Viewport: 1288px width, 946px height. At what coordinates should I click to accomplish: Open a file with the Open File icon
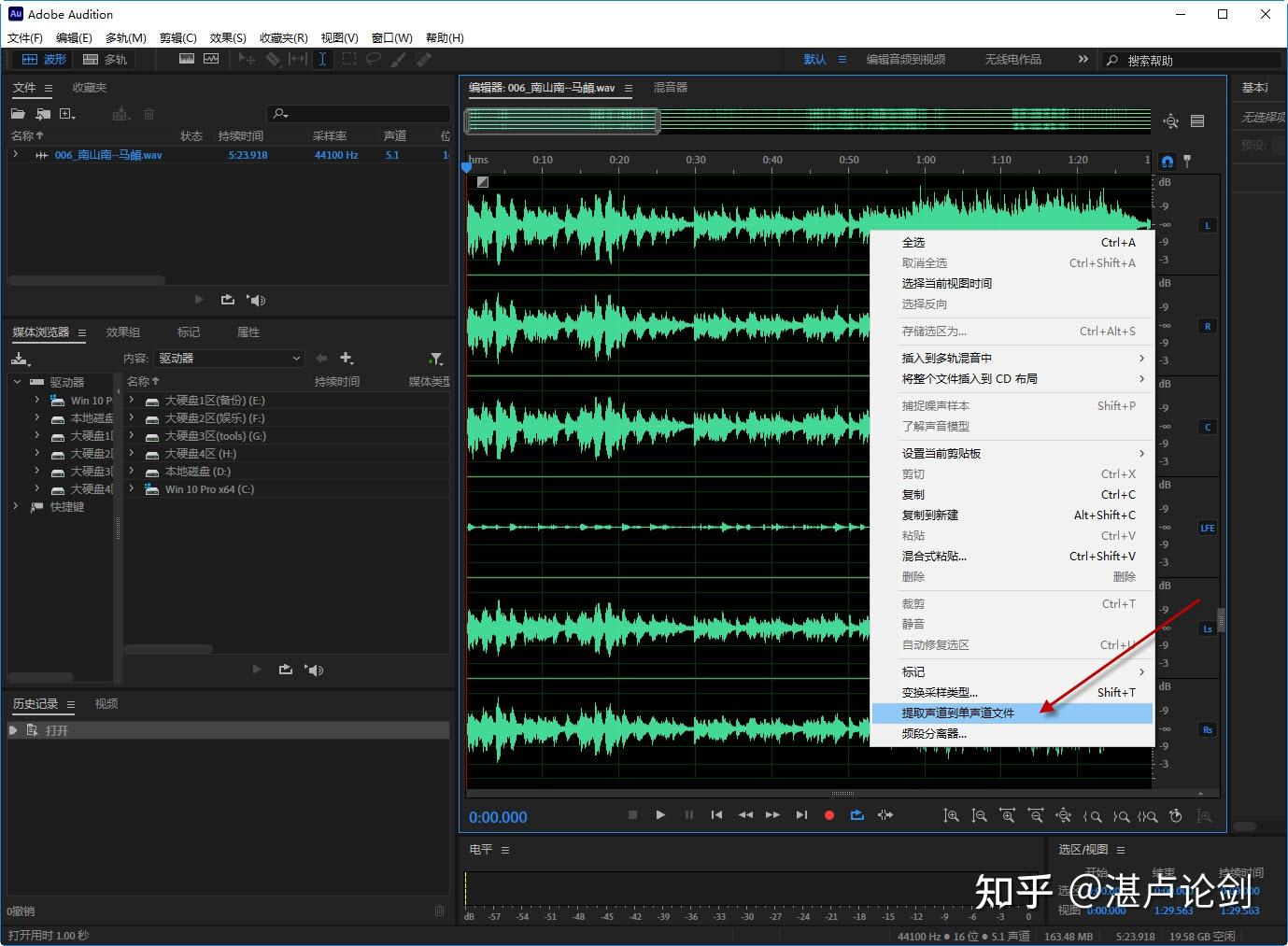click(x=19, y=113)
